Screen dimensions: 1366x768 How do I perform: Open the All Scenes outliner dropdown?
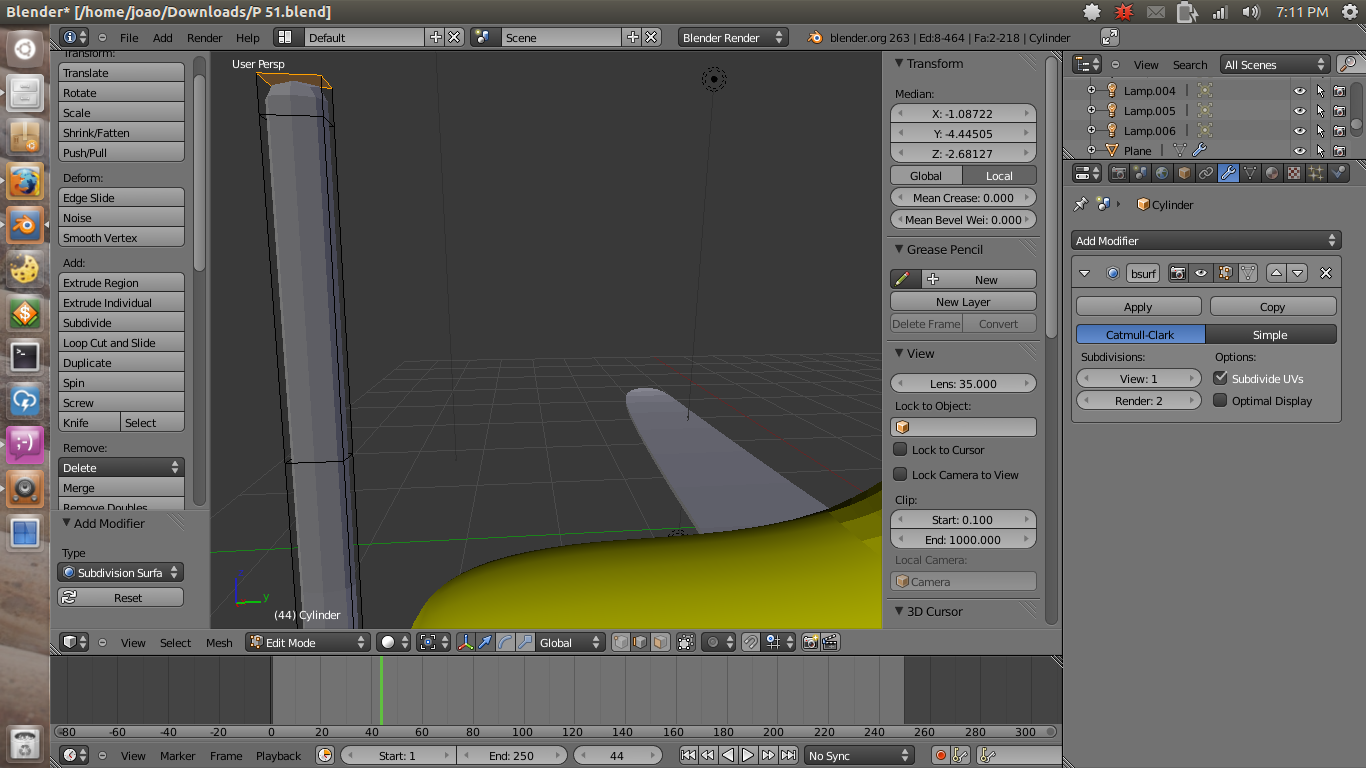point(1275,64)
